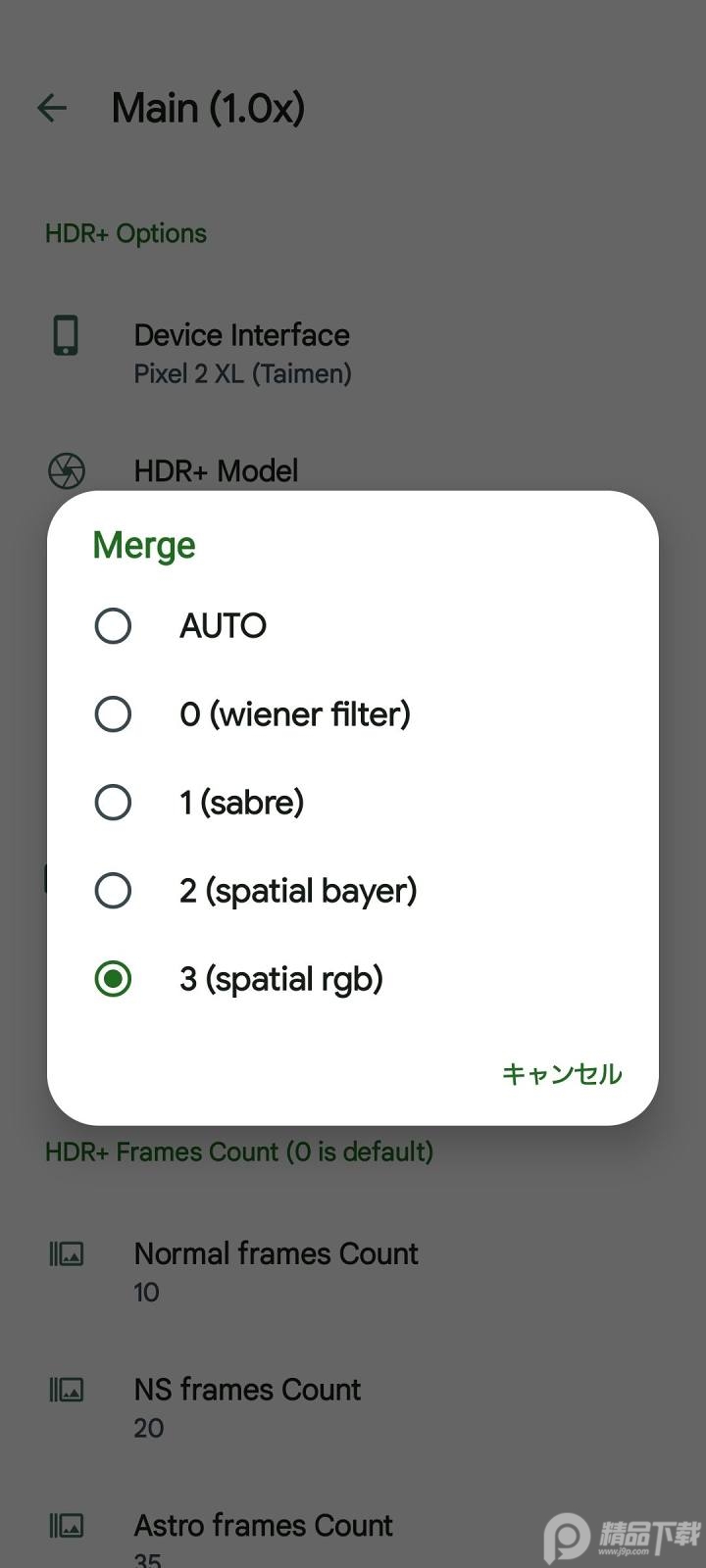Select the AUTO radio button

[113, 625]
